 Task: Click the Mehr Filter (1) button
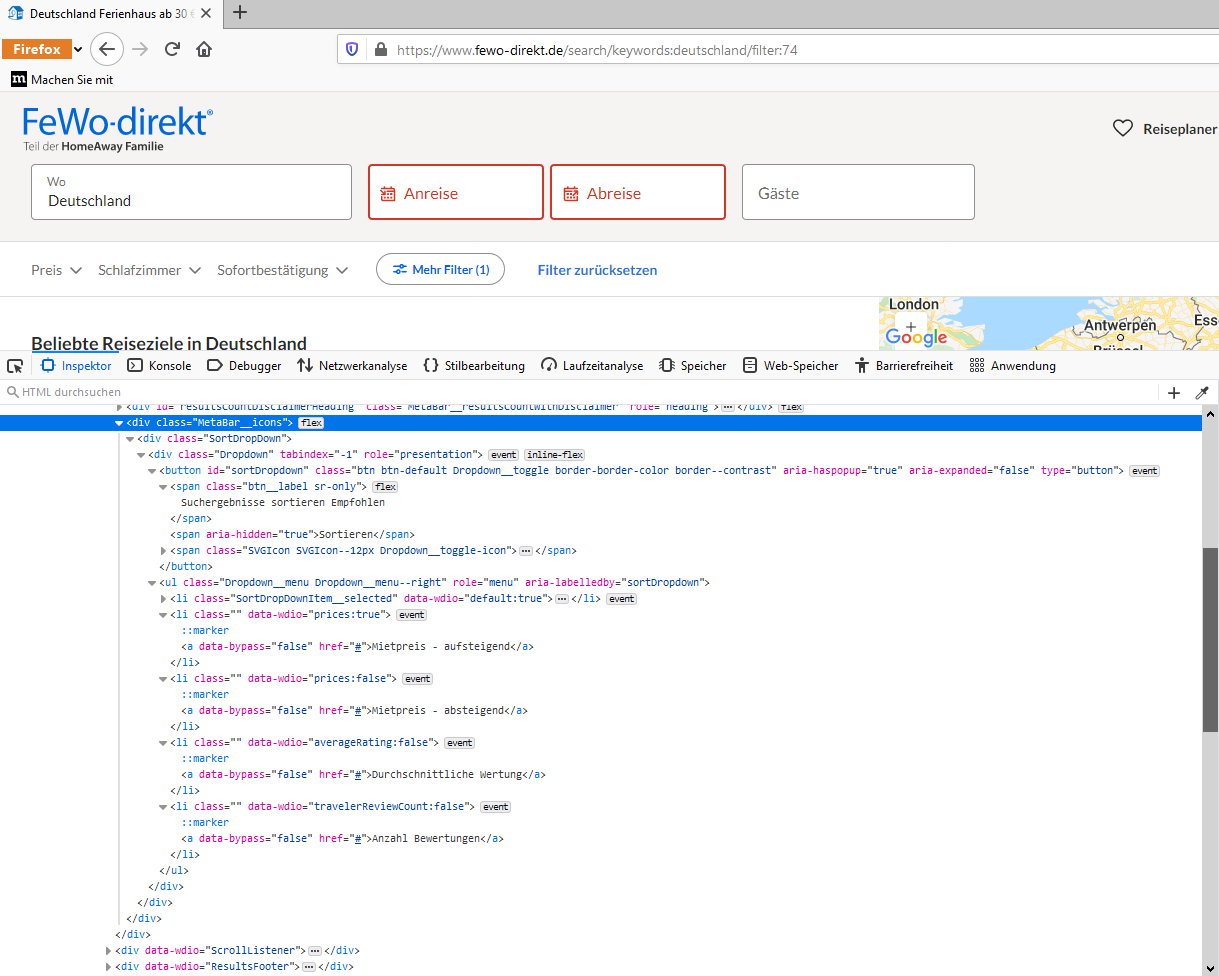point(440,270)
